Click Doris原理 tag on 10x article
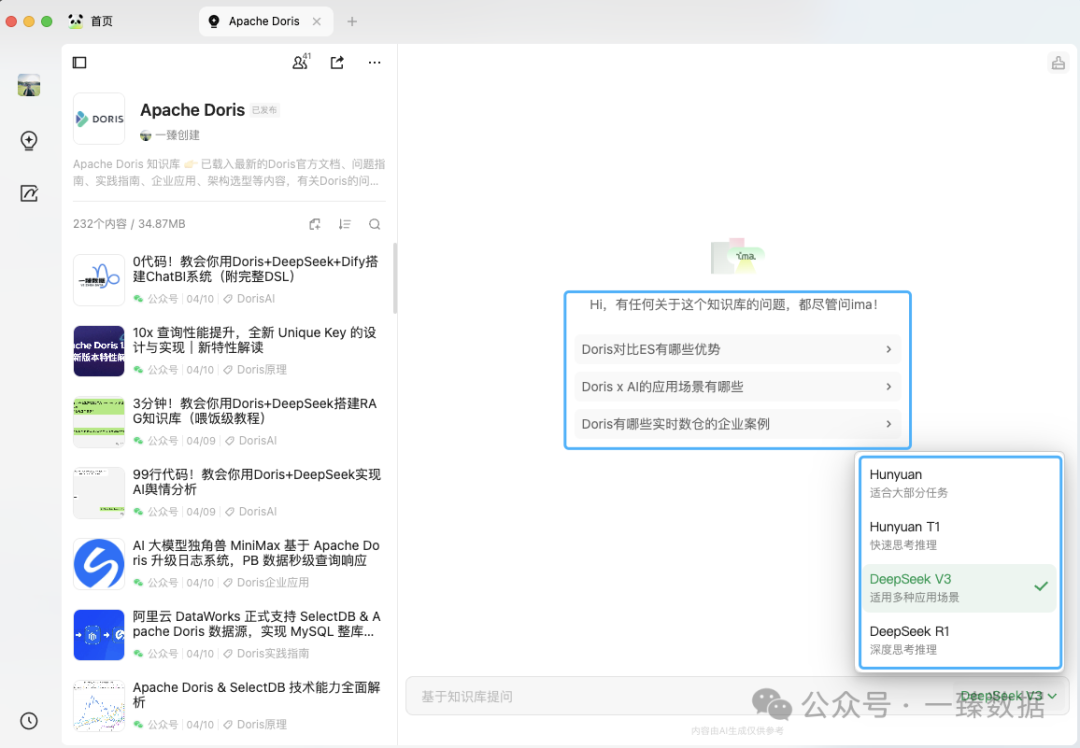1080x748 pixels. (254, 369)
